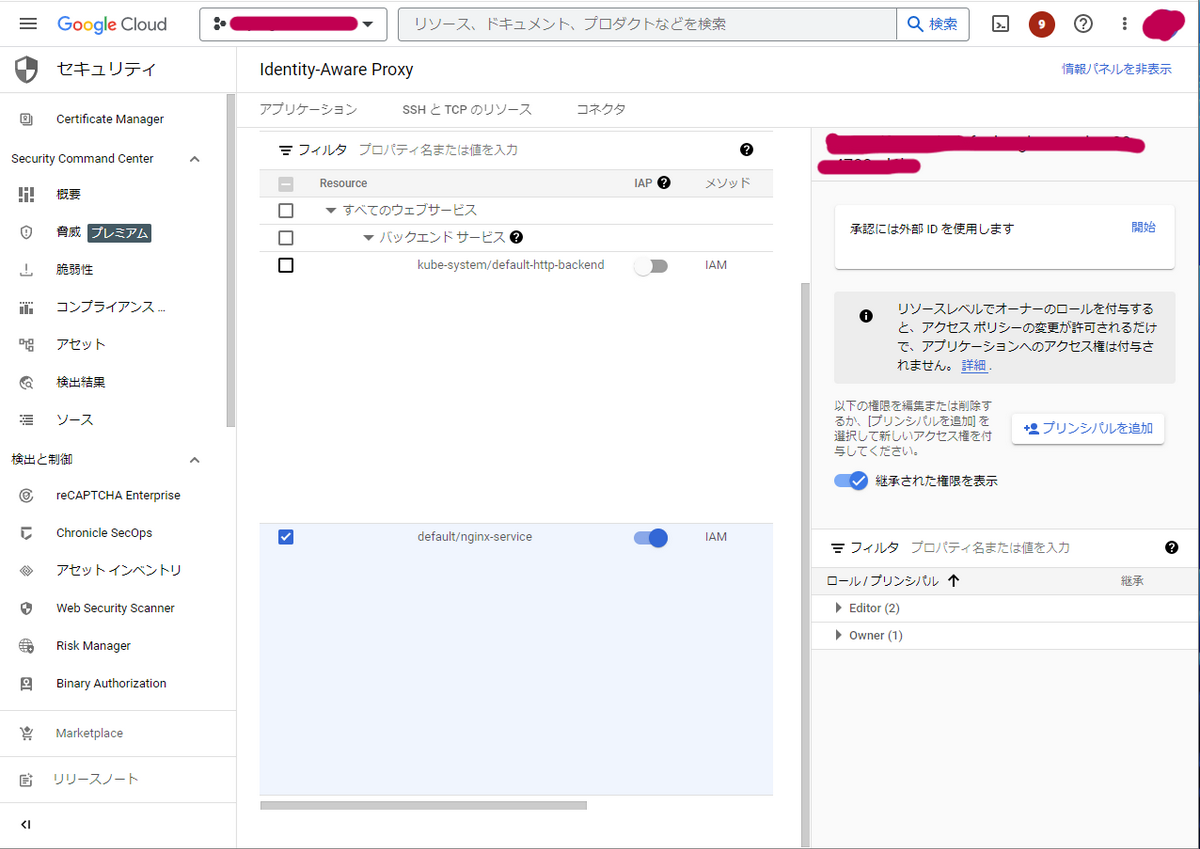Click the 検出結果 search icon
Image resolution: width=1200 pixels, height=849 pixels.
pos(27,382)
